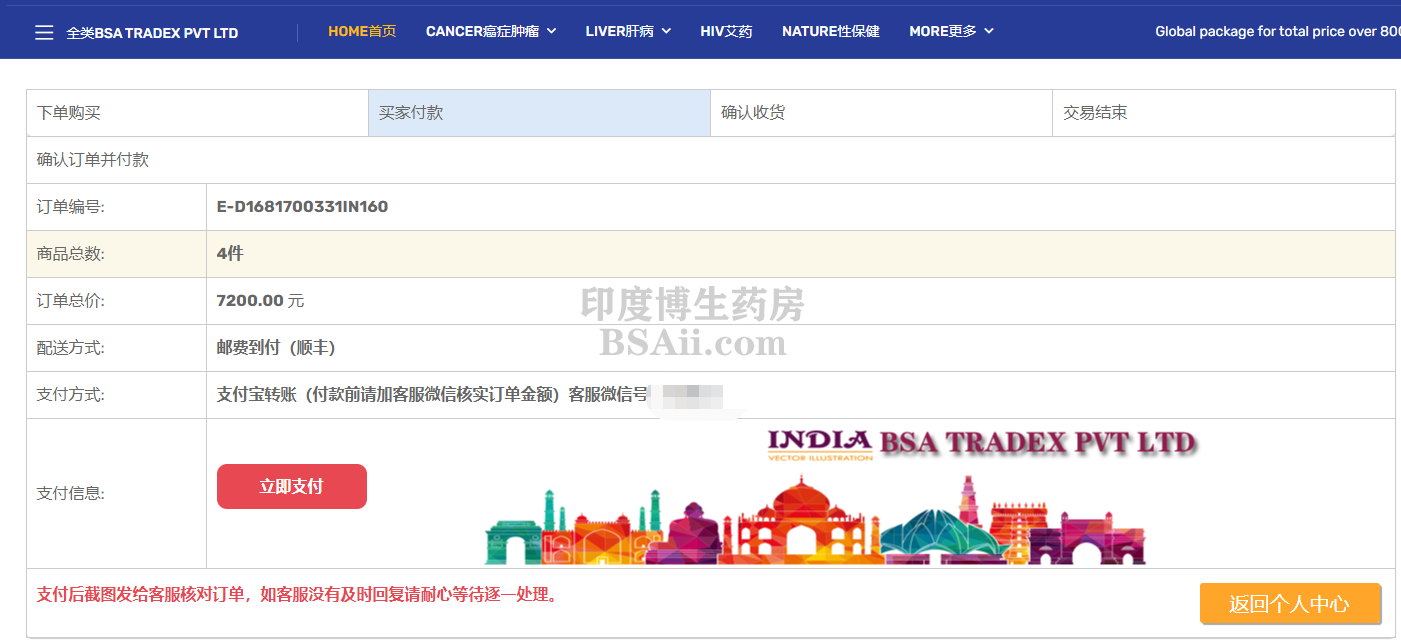1401x644 pixels.
Task: Click the red 支付后截图 notice text
Action: (297, 595)
